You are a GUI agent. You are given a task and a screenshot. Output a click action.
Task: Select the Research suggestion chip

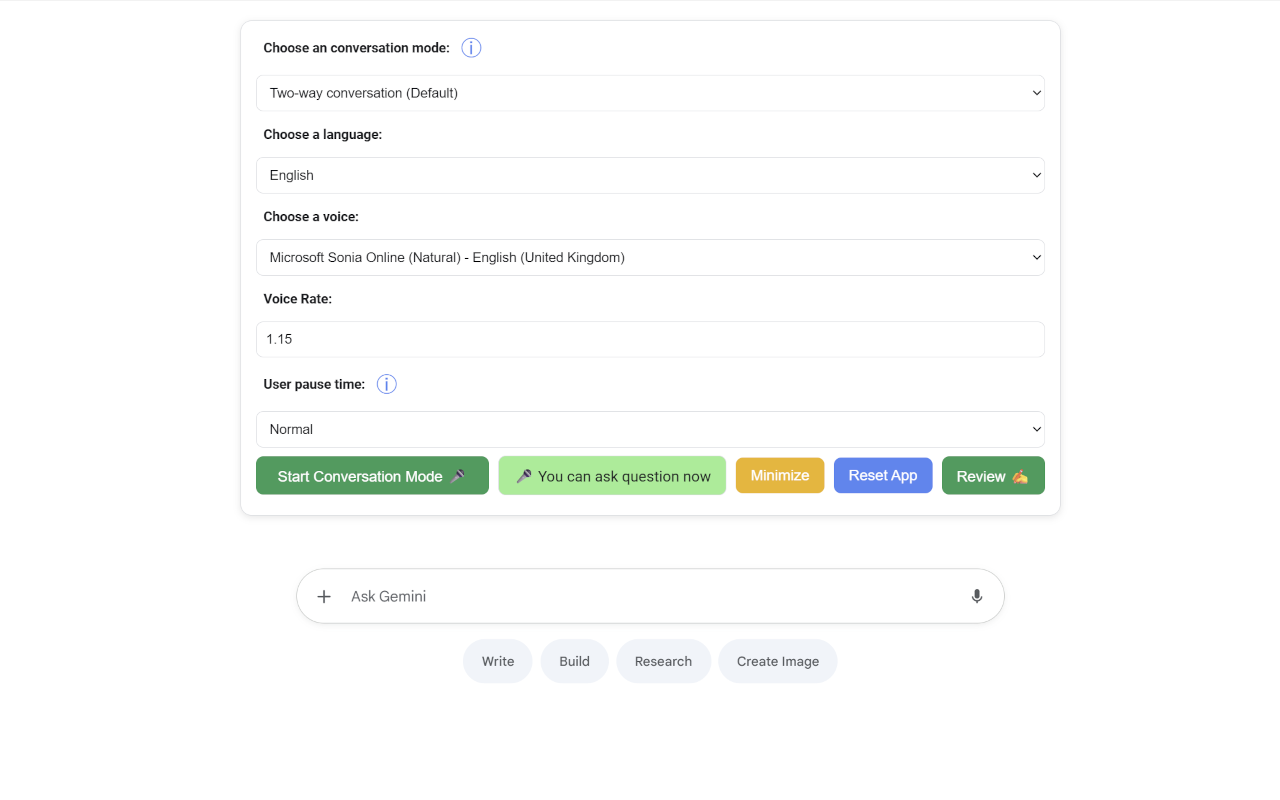click(663, 661)
